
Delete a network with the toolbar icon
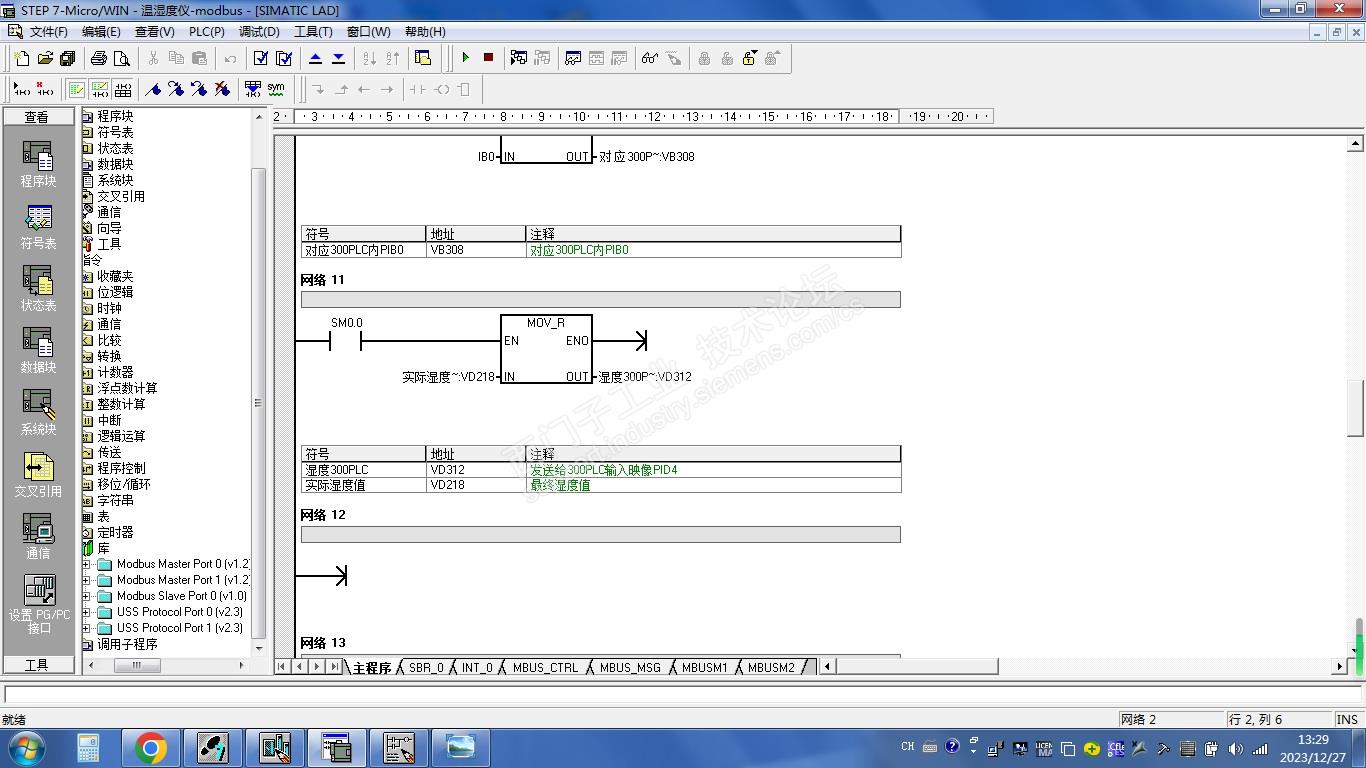click(43, 89)
